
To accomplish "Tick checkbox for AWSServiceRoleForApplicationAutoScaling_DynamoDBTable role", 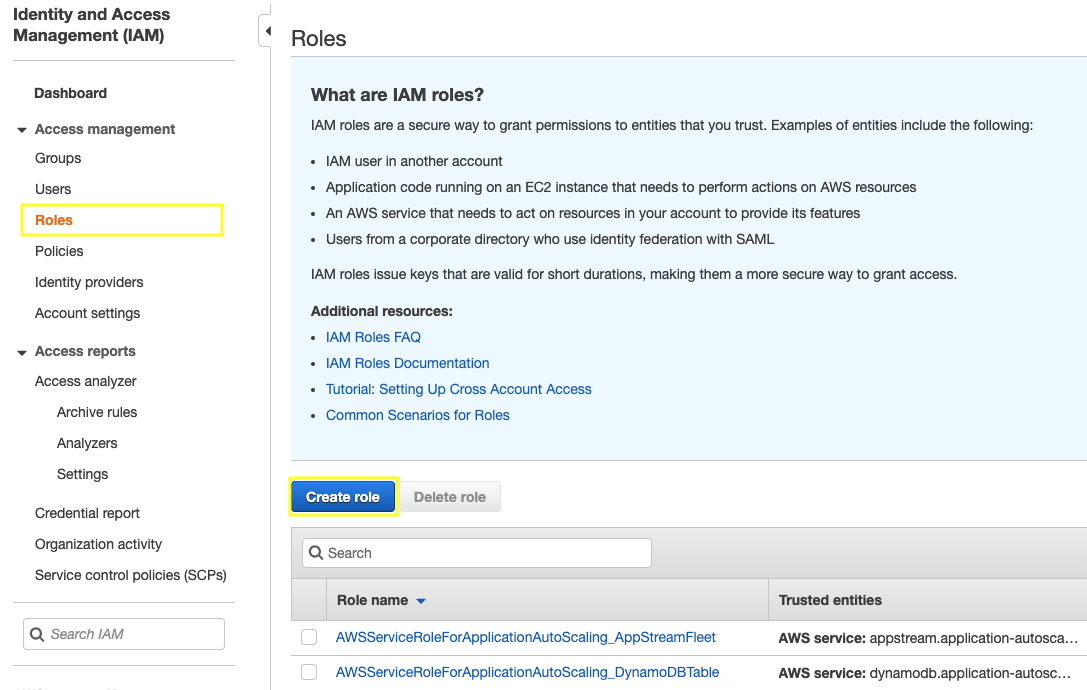I will click(x=309, y=672).
